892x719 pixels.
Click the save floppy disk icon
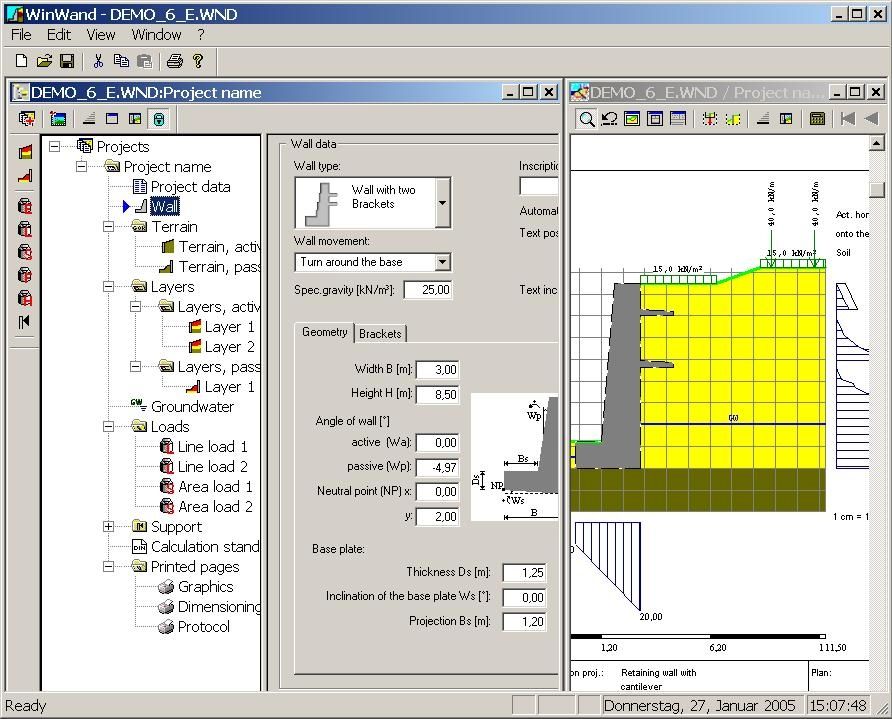[67, 61]
